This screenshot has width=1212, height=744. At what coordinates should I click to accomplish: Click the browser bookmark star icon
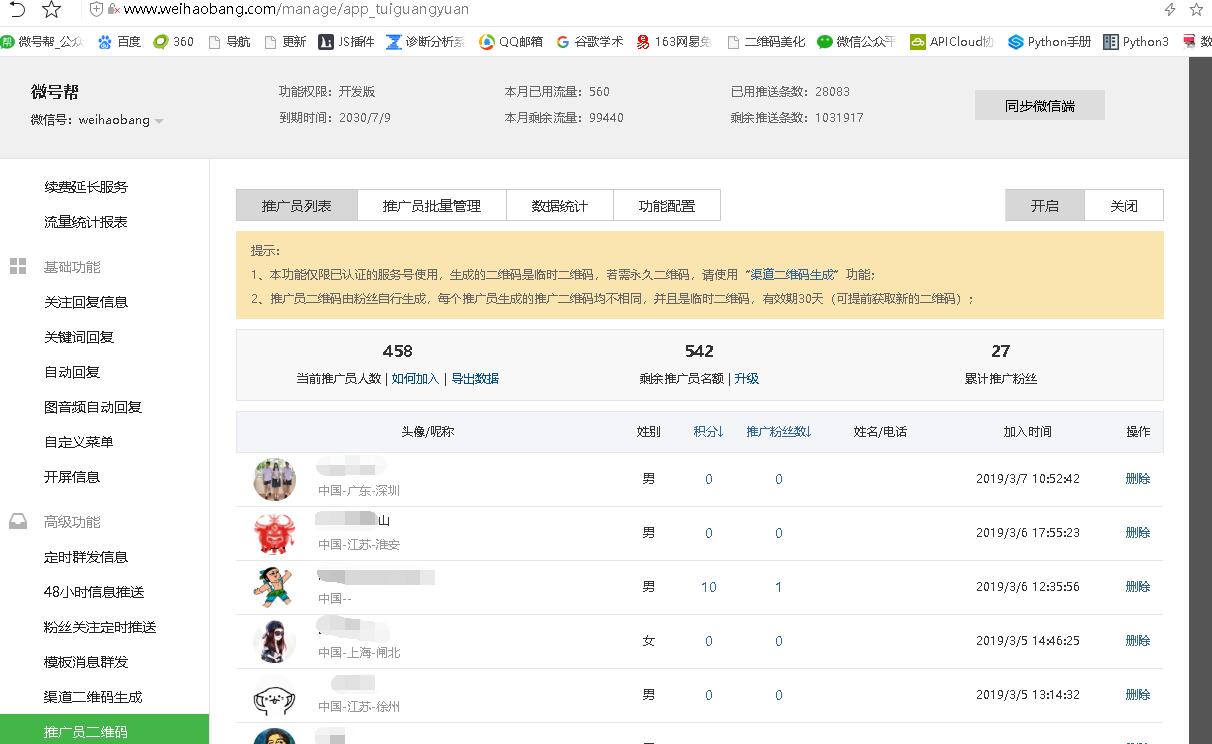point(52,10)
